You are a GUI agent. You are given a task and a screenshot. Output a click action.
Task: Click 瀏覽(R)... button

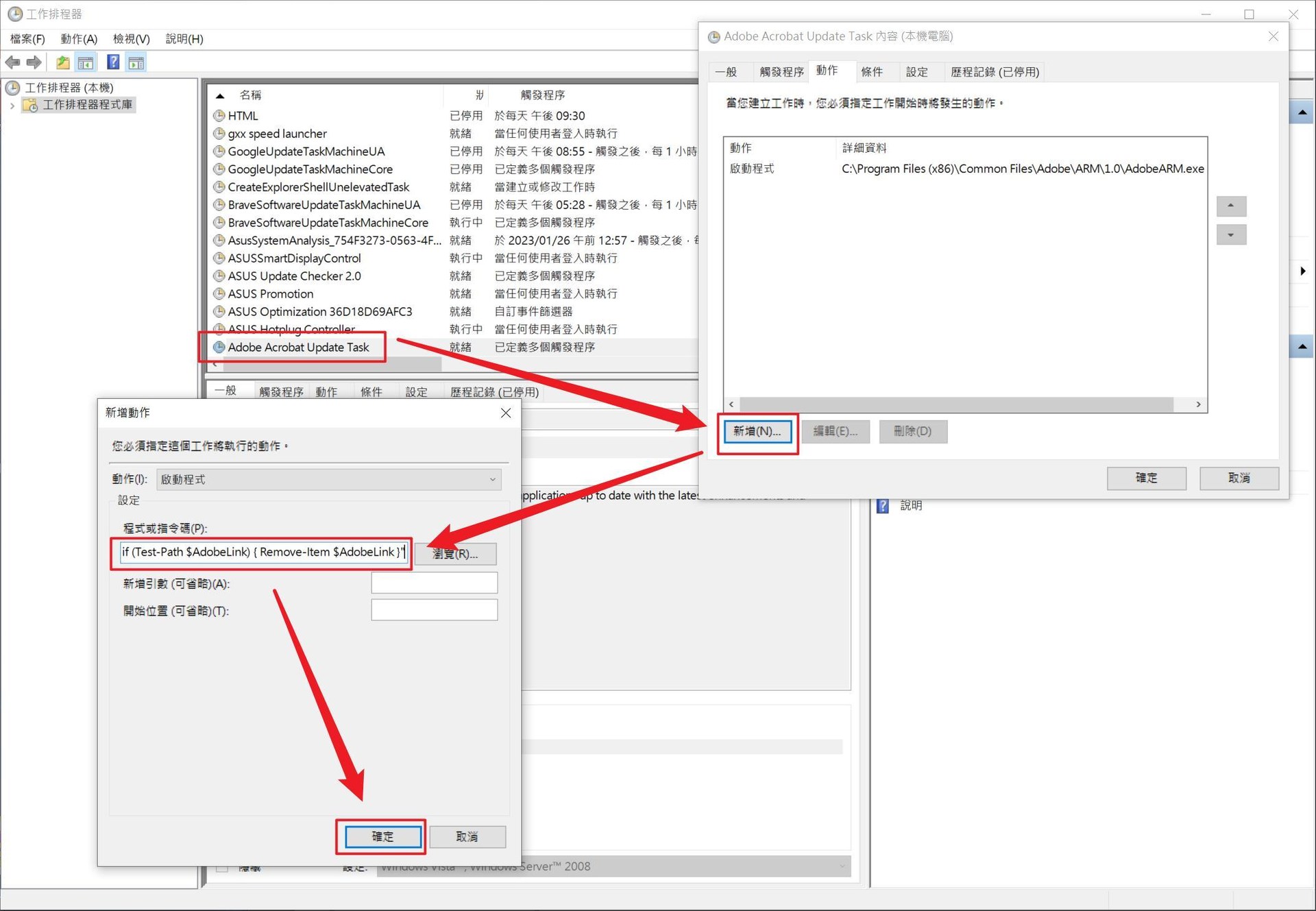455,554
